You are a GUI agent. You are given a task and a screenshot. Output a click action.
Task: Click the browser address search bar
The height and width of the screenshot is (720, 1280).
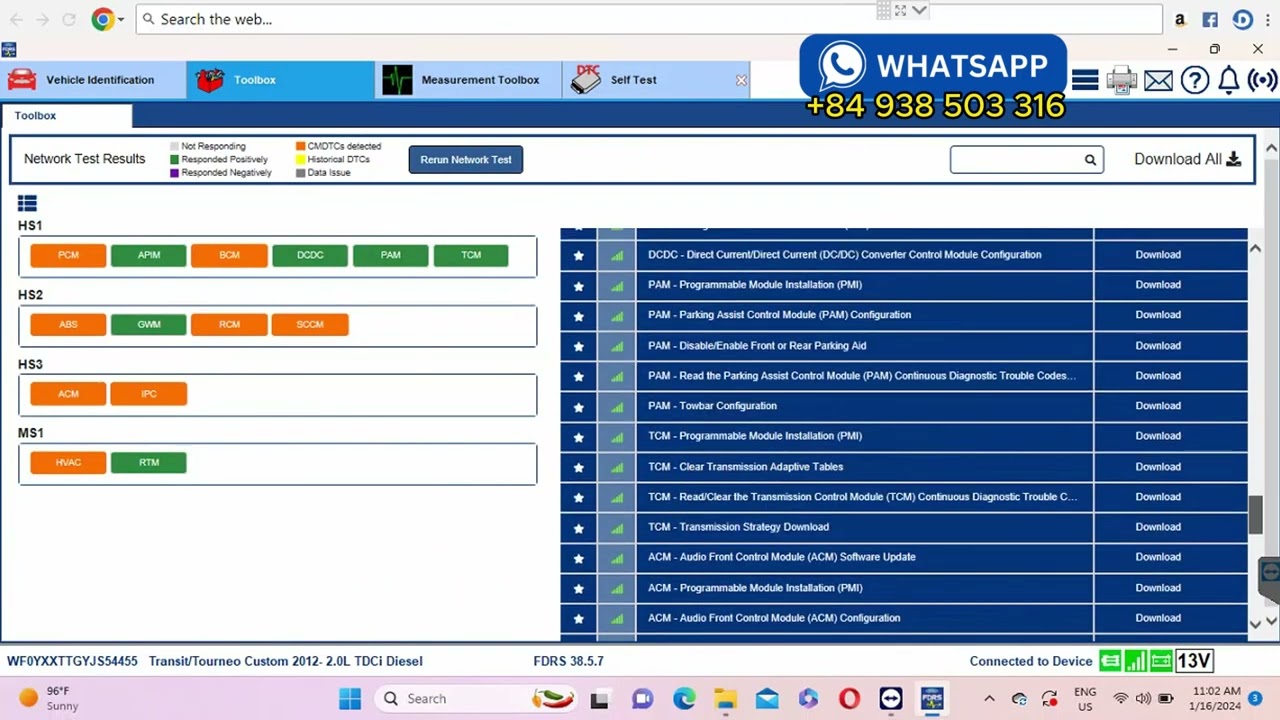649,19
